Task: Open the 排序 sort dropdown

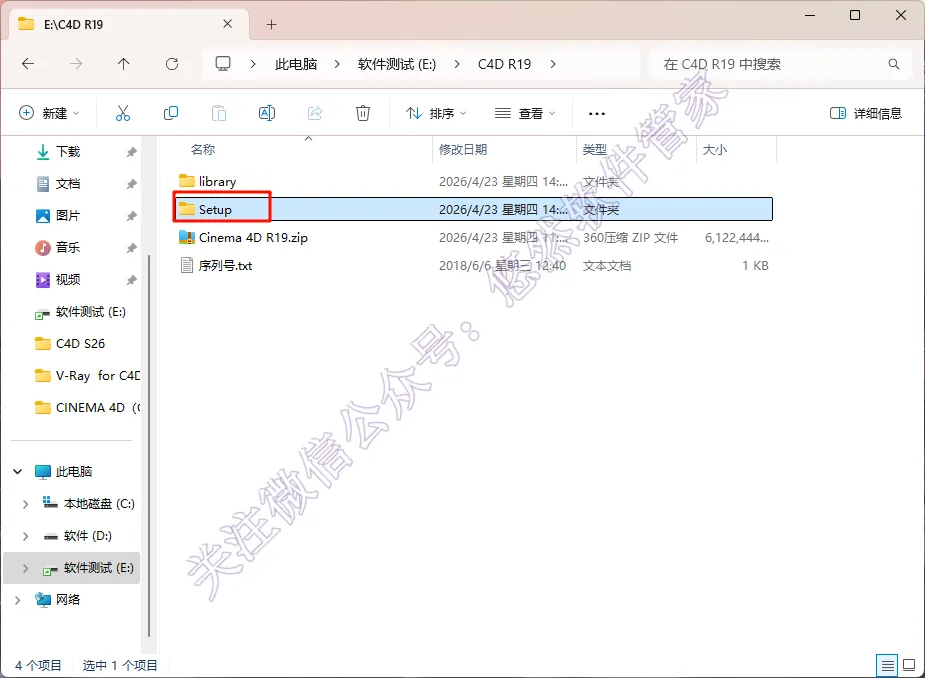Action: [436, 113]
